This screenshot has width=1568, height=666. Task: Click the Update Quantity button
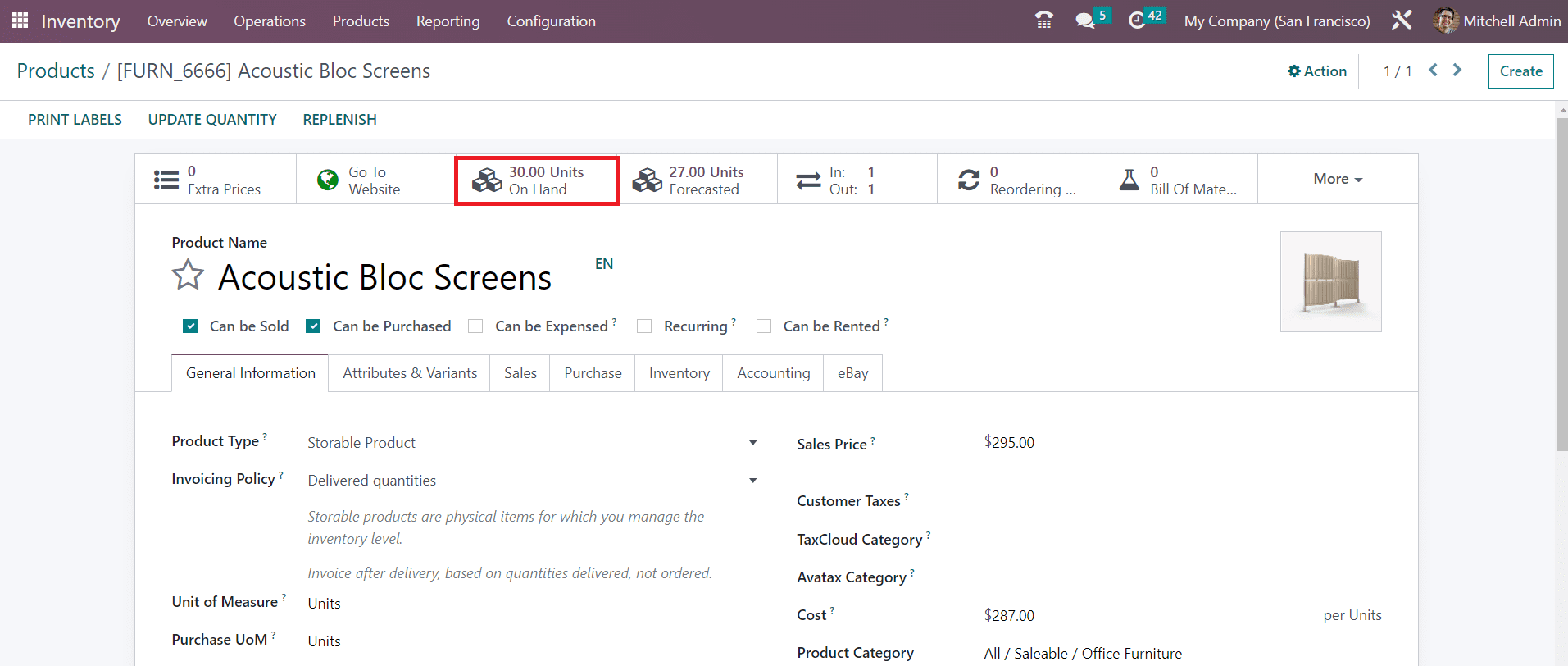pyautogui.click(x=212, y=120)
